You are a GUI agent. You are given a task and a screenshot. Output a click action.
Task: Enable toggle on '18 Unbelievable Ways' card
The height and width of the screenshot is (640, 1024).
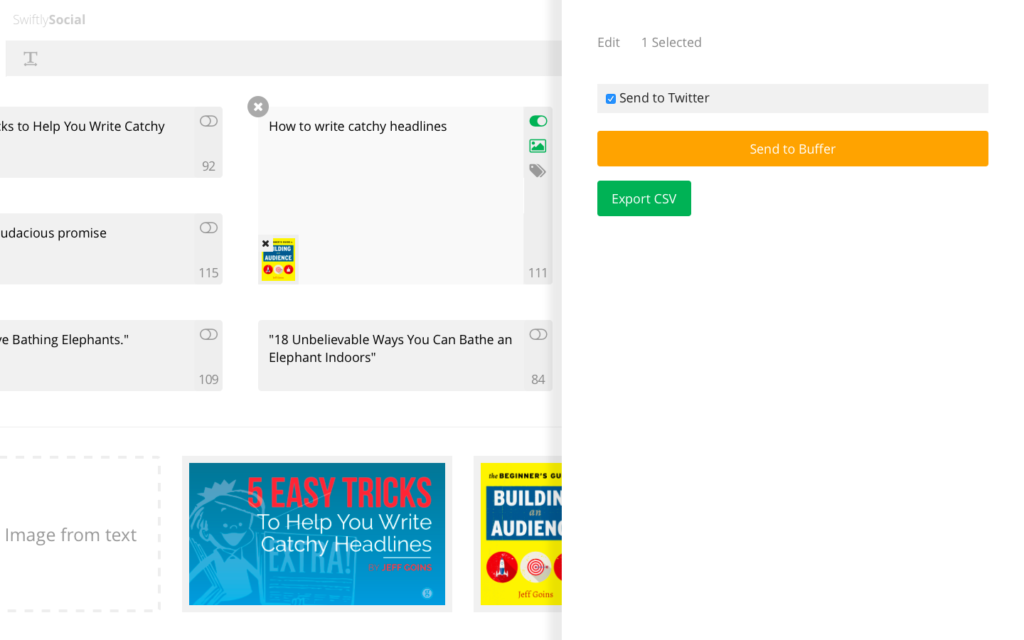pos(538,334)
